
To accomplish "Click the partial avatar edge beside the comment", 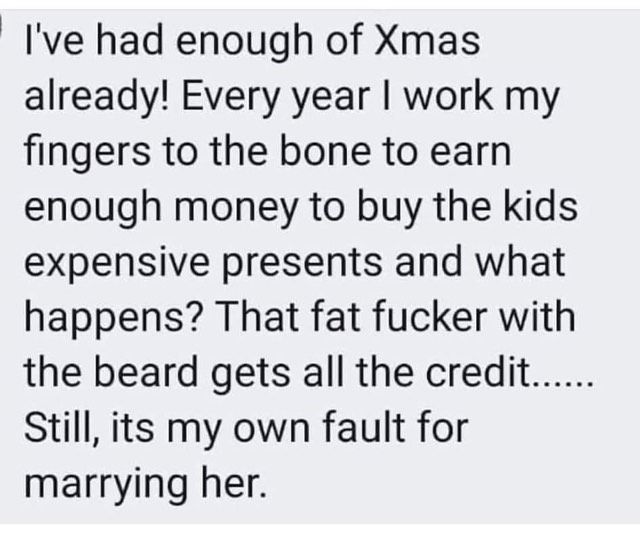I will 1,25.
